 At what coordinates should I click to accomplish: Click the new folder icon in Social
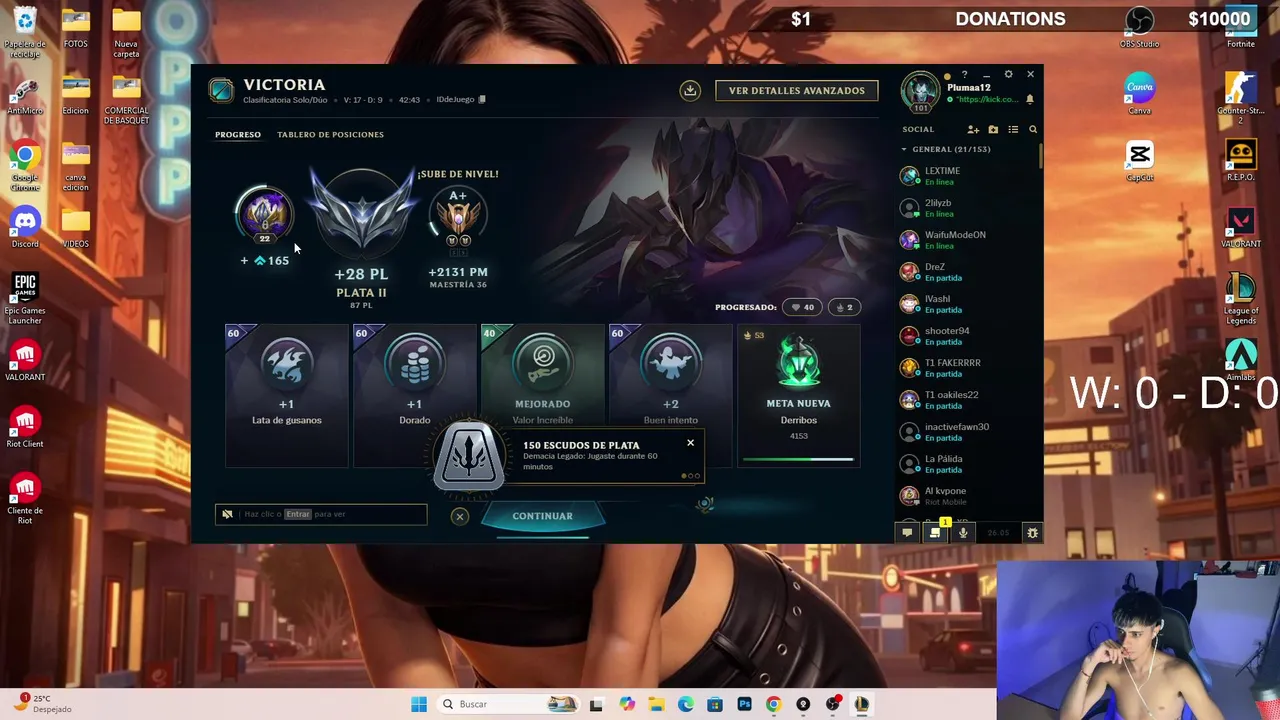tap(993, 129)
